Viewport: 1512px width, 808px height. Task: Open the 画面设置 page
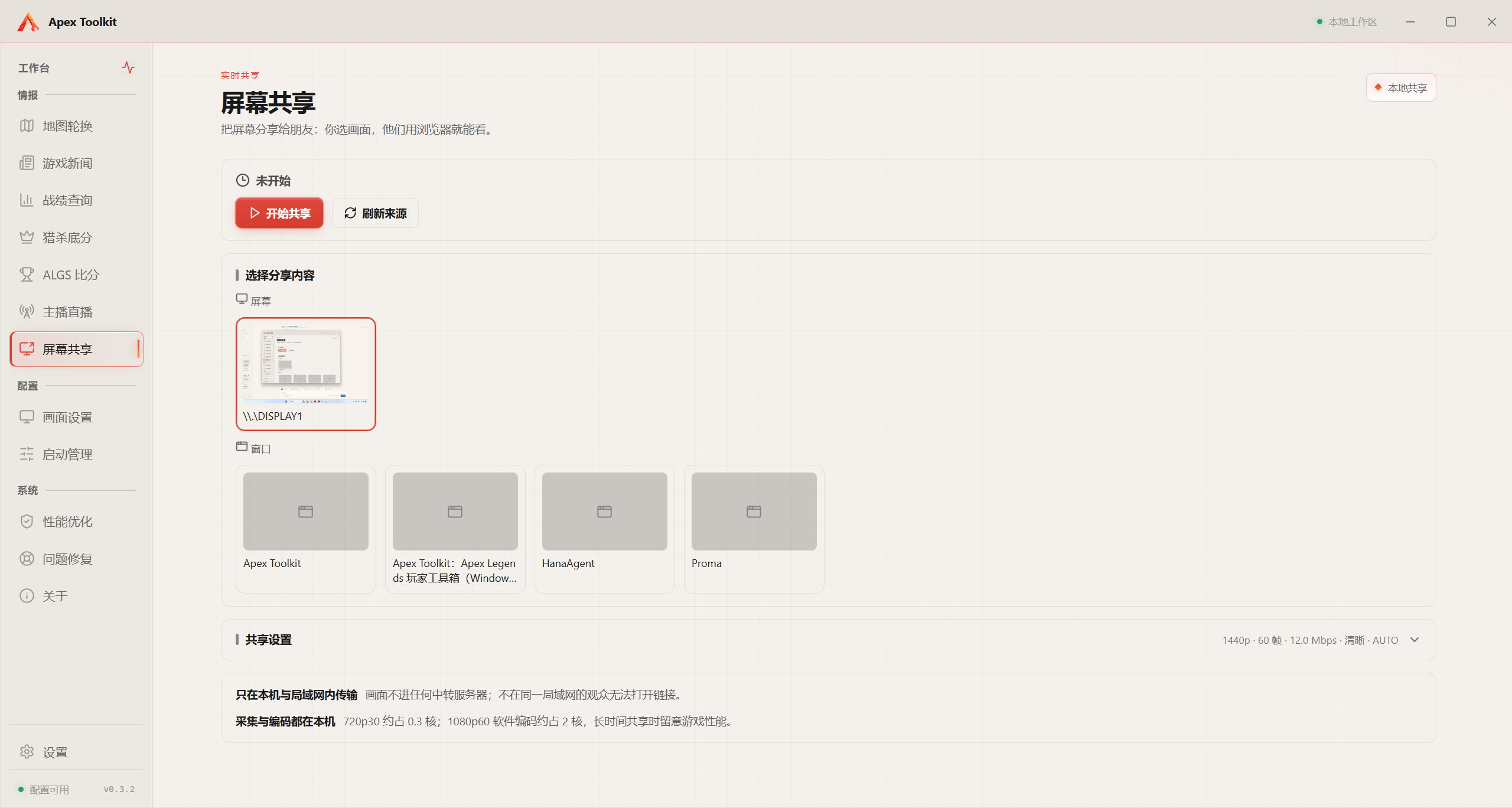[x=77, y=417]
